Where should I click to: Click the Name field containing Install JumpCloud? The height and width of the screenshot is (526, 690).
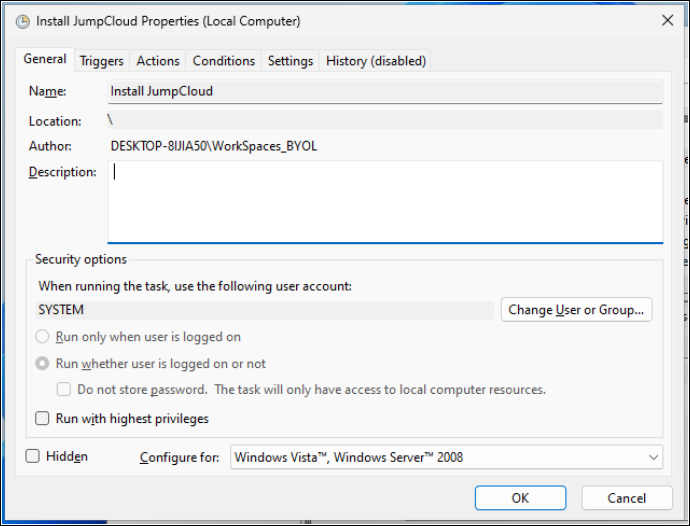385,91
